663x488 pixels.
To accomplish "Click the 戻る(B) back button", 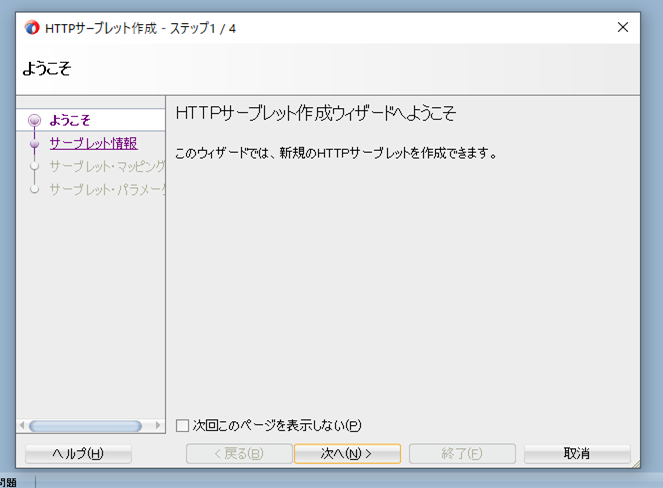I will (x=239, y=454).
